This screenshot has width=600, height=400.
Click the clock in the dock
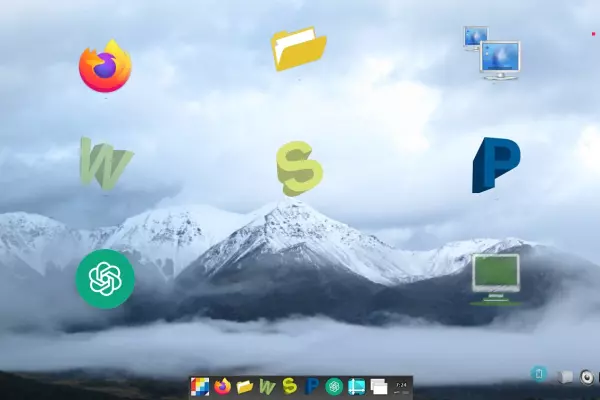tap(401, 387)
